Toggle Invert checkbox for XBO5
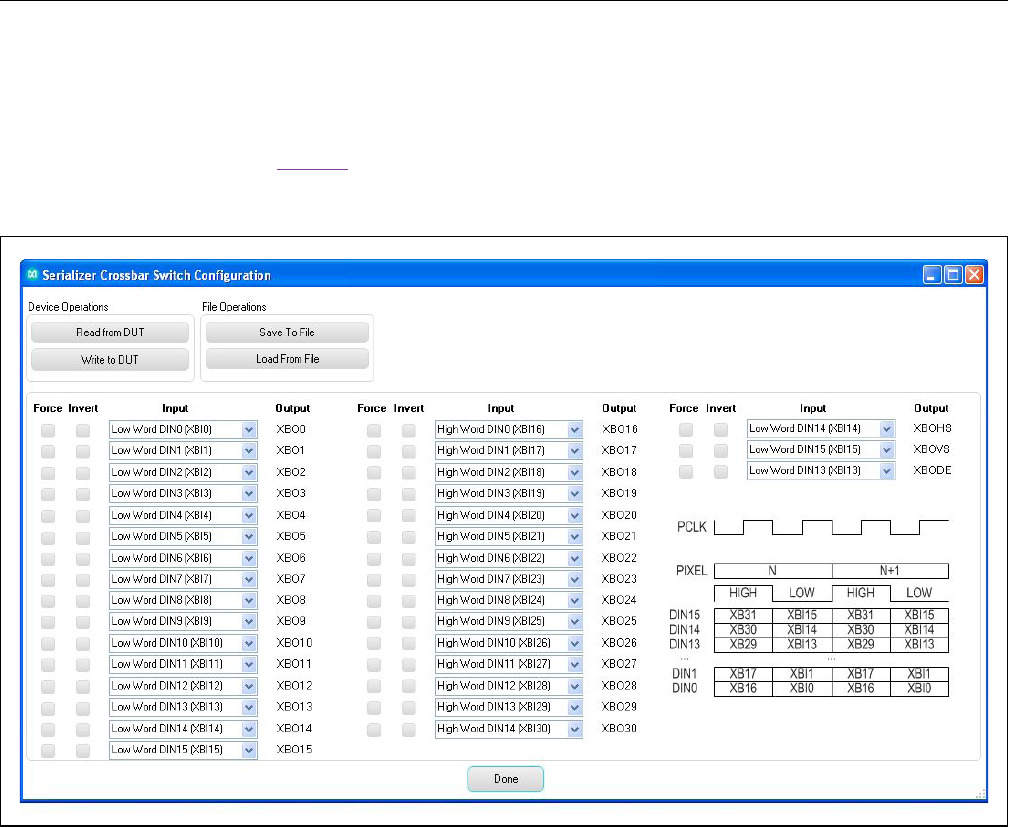This screenshot has width=1009, height=827. (83, 537)
